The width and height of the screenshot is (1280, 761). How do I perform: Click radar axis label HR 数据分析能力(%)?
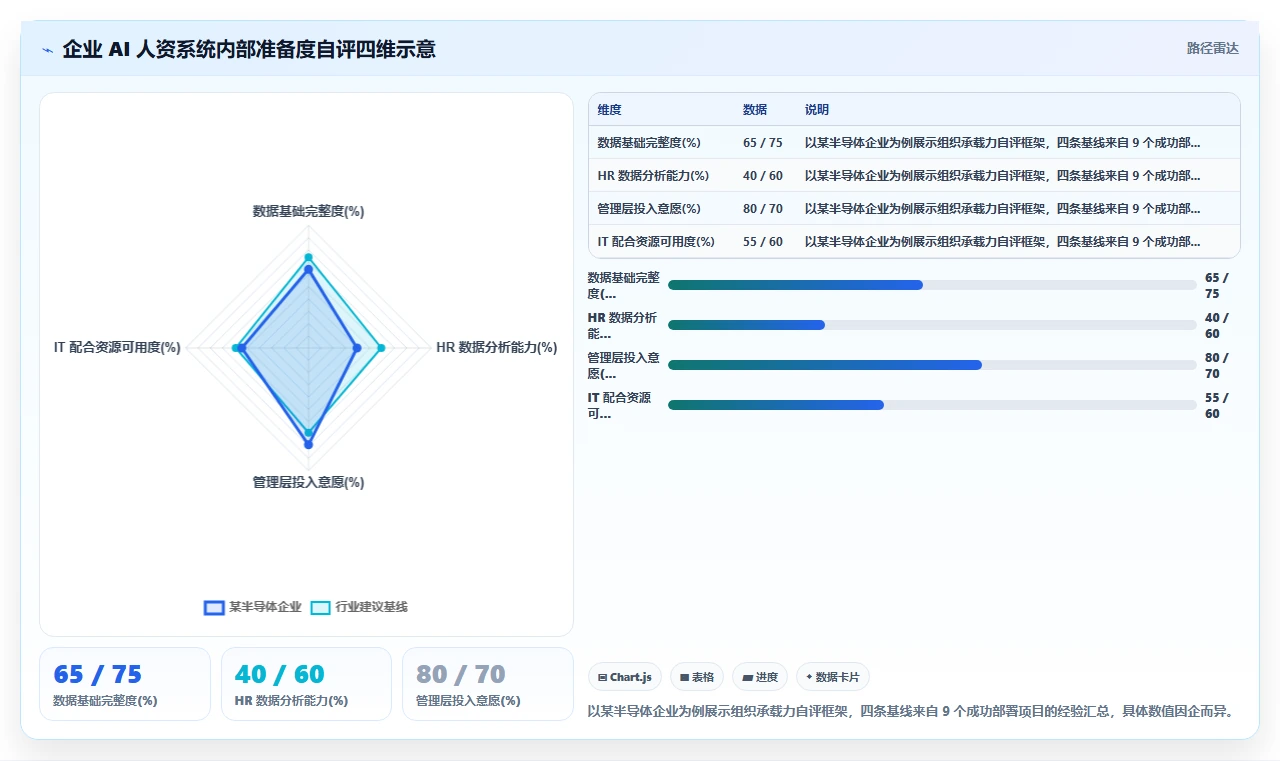(497, 348)
